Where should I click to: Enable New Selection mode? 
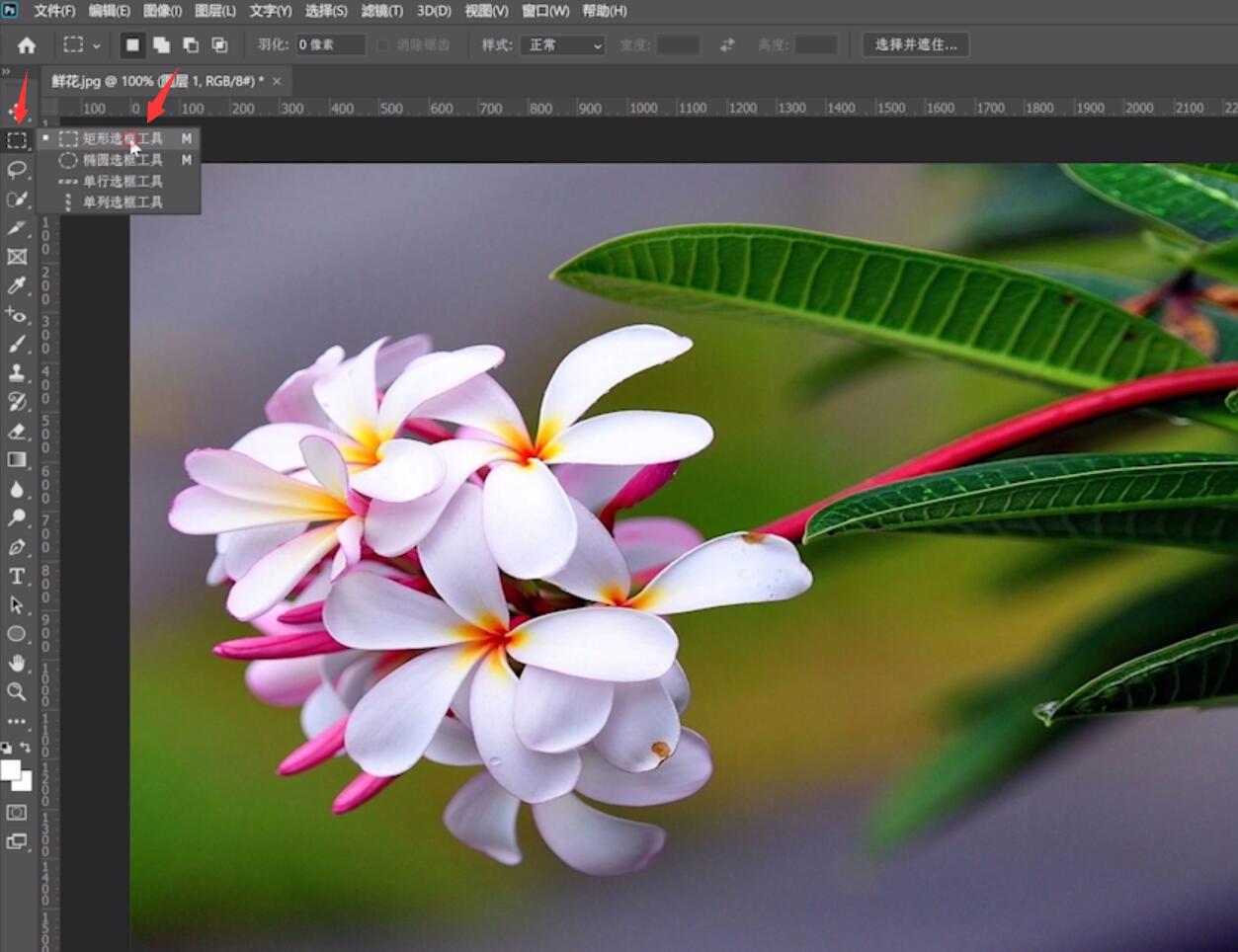132,45
